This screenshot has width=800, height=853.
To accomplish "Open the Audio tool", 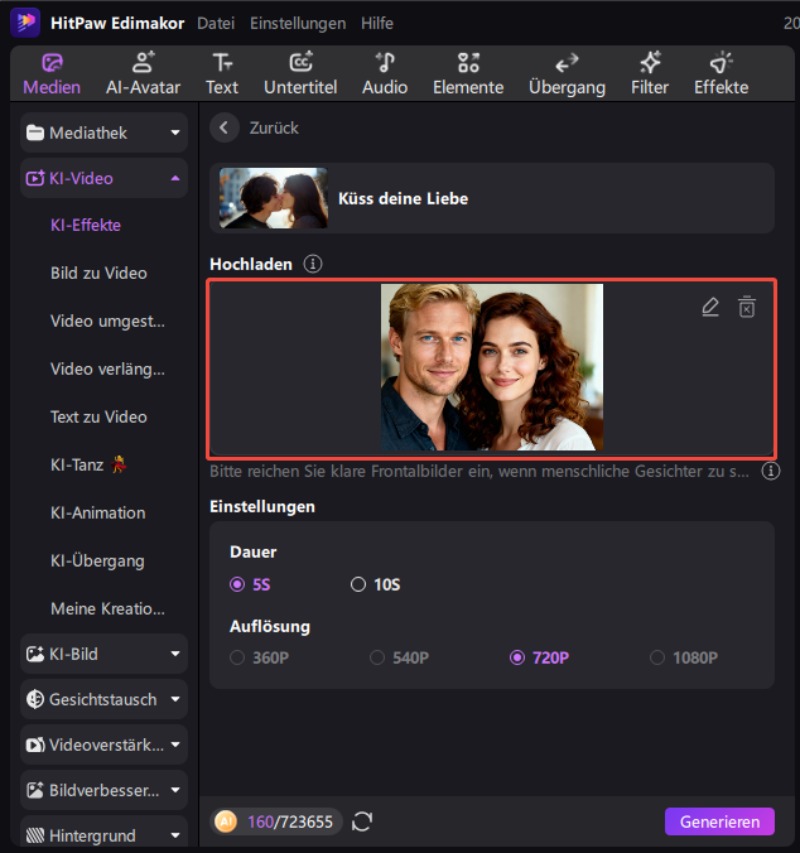I will [x=384, y=74].
